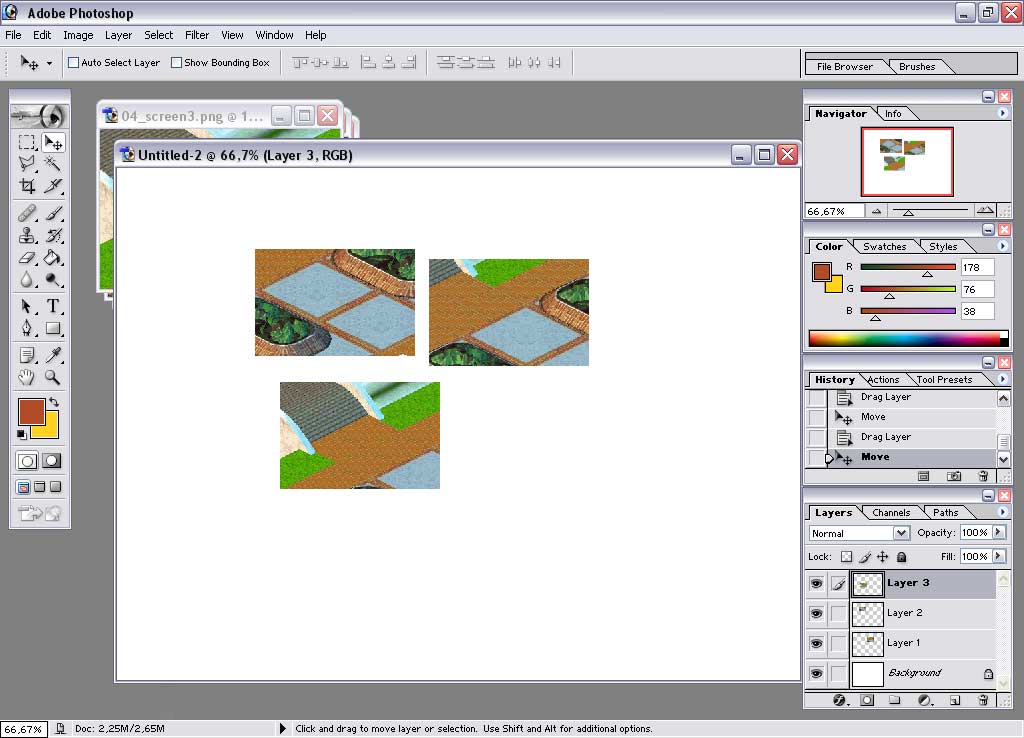Create a new layer icon

pyautogui.click(x=955, y=700)
